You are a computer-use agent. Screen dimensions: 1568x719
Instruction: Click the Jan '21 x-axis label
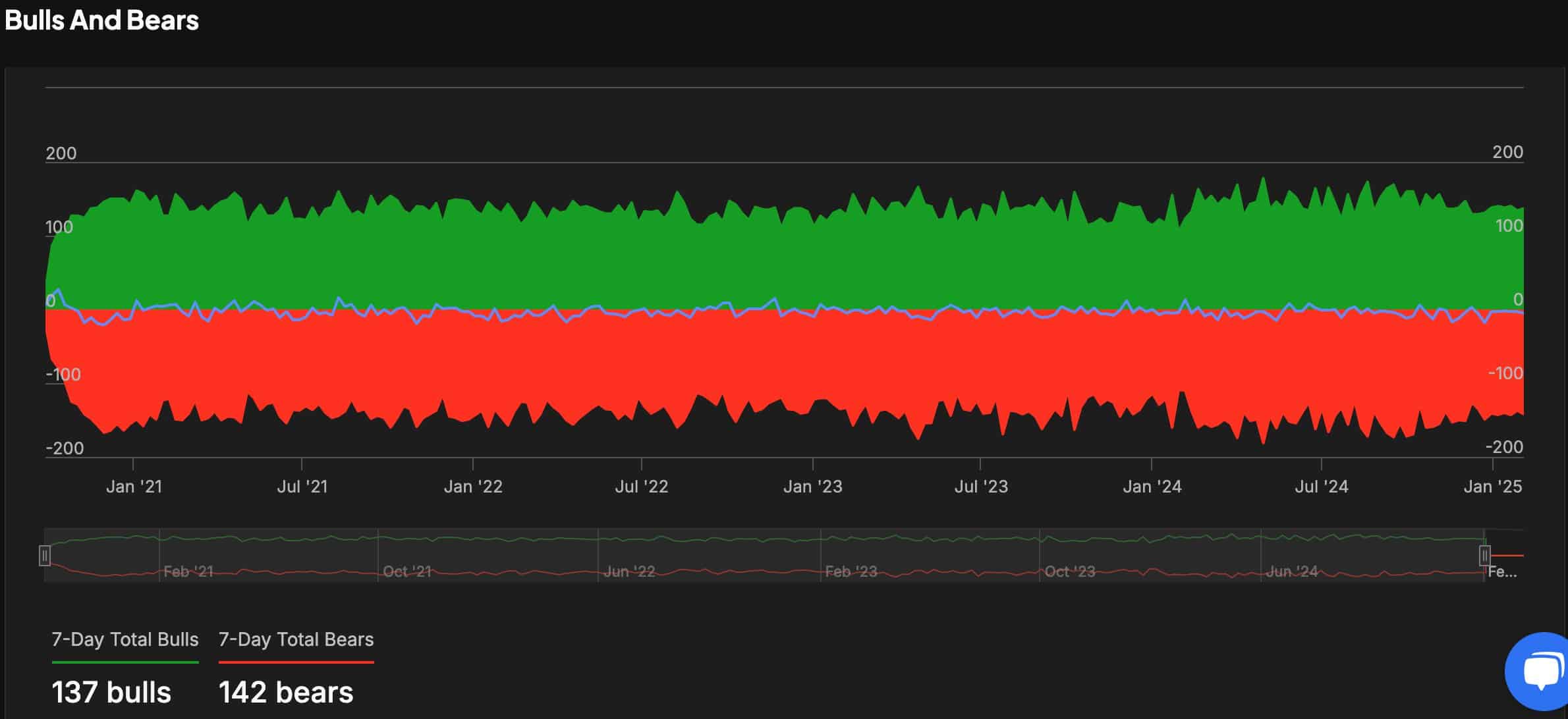click(134, 487)
